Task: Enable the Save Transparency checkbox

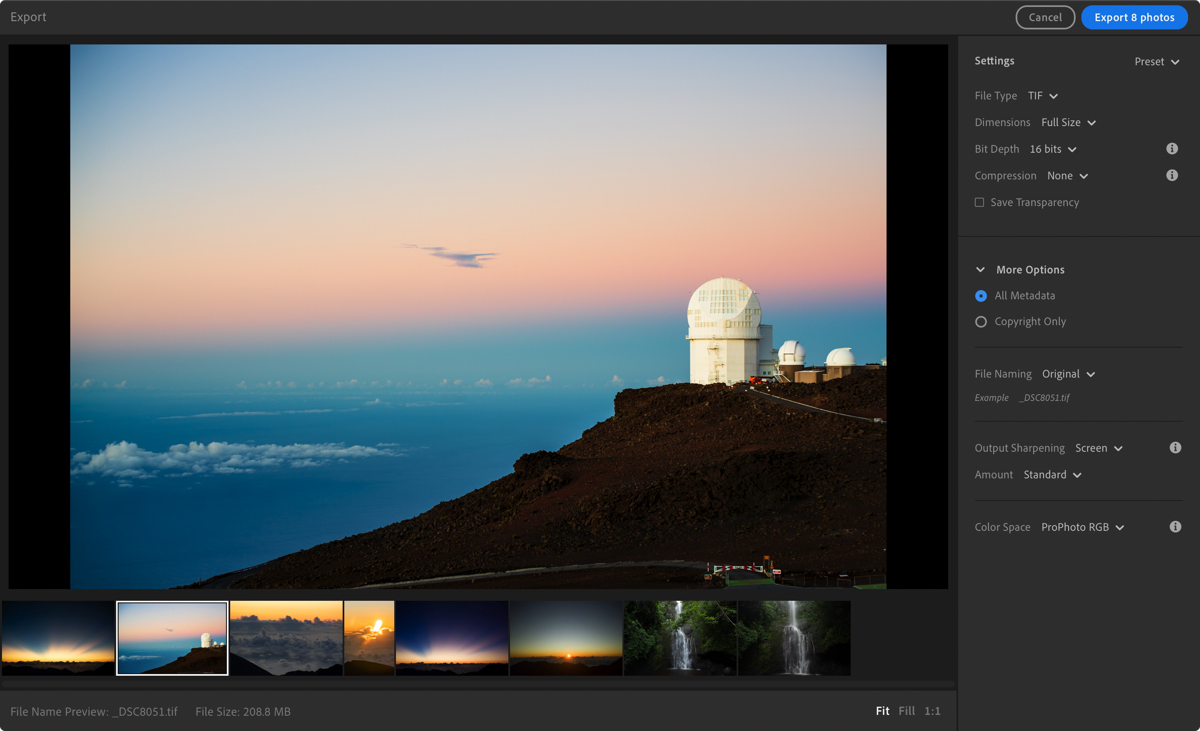Action: [980, 202]
